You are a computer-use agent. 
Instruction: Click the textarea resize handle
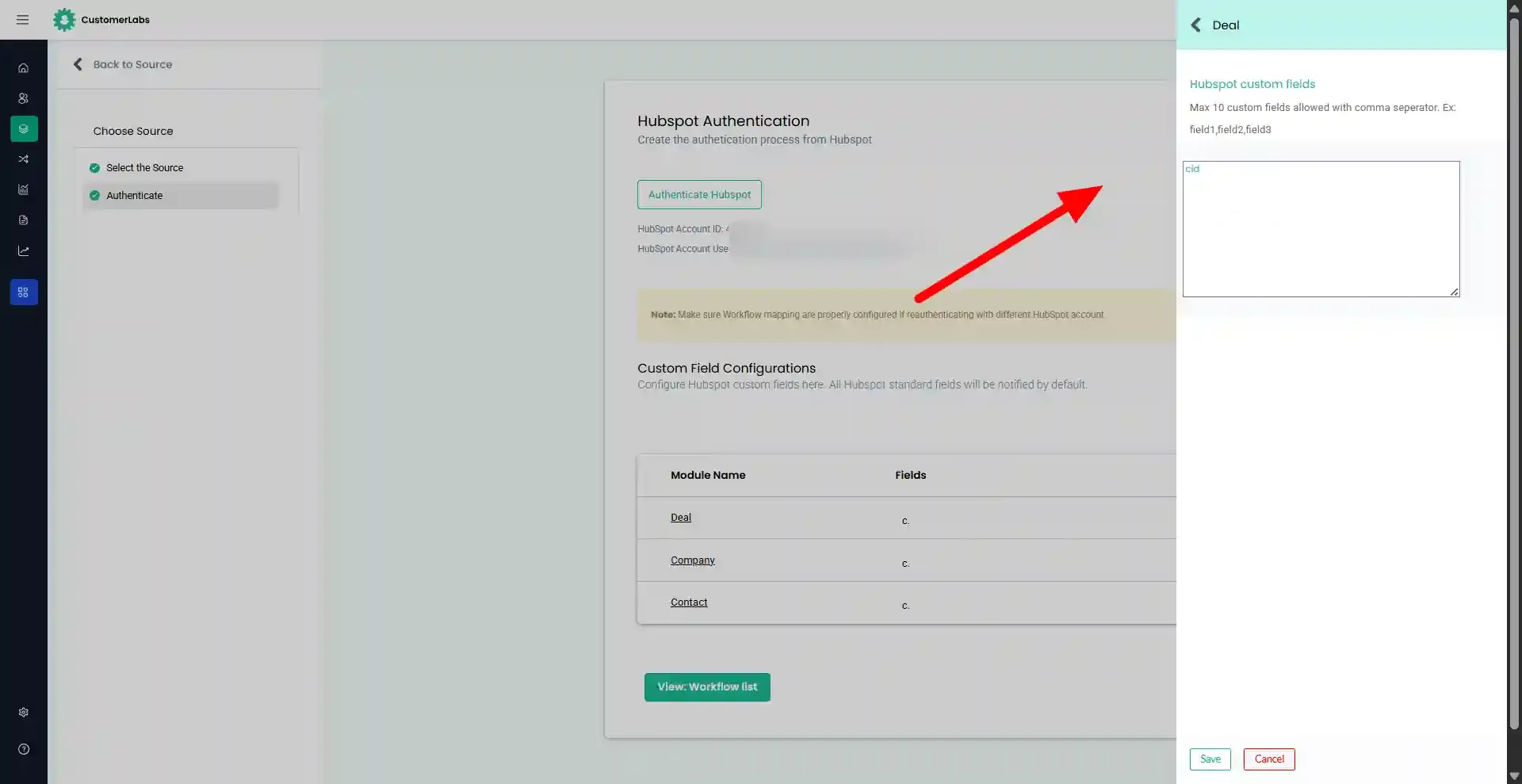click(x=1455, y=293)
